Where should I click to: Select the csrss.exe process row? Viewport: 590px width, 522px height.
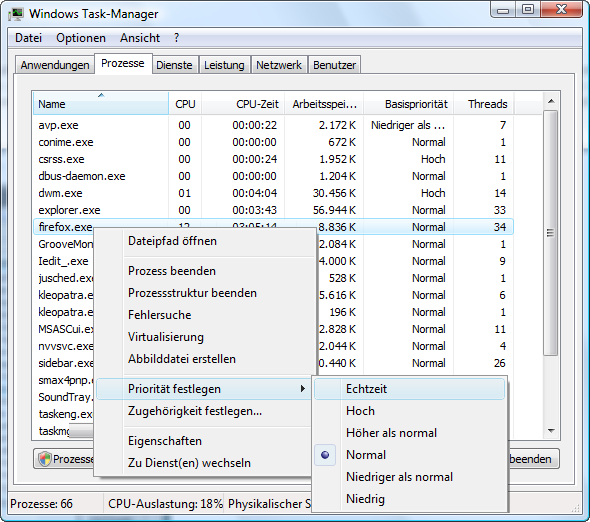pos(273,159)
